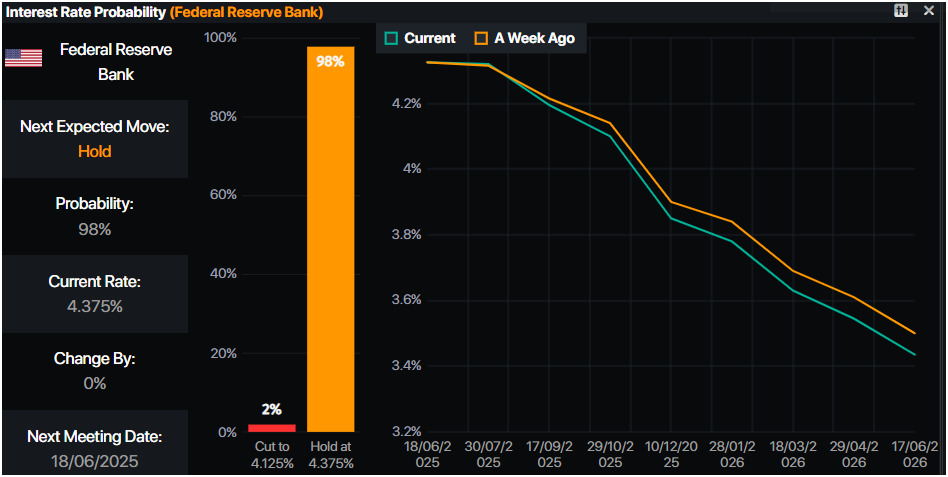Click the orange 'Hold' expected move value
The height and width of the screenshot is (477, 948).
click(95, 151)
